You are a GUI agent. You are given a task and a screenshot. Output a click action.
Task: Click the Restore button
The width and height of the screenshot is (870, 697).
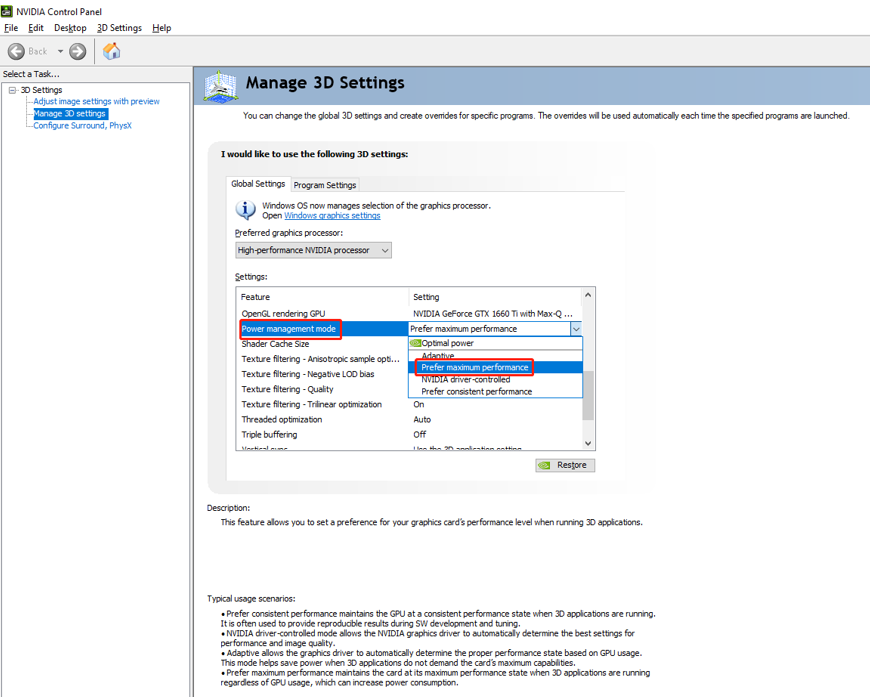(x=565, y=465)
